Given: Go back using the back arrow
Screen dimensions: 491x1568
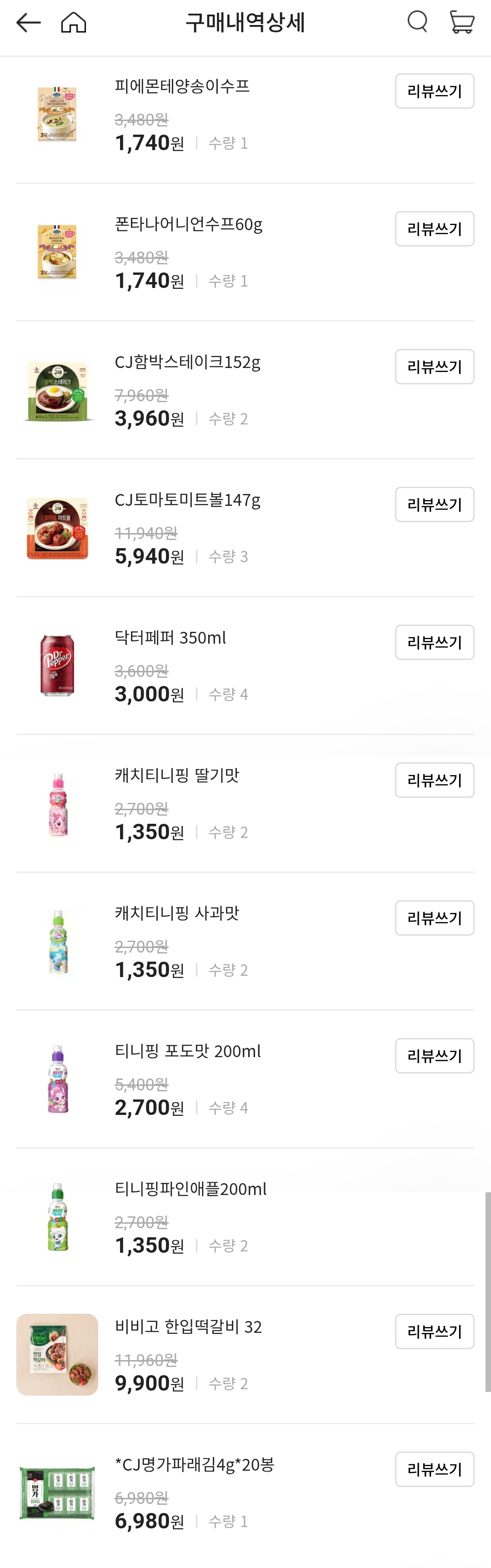Looking at the screenshot, I should click(27, 23).
